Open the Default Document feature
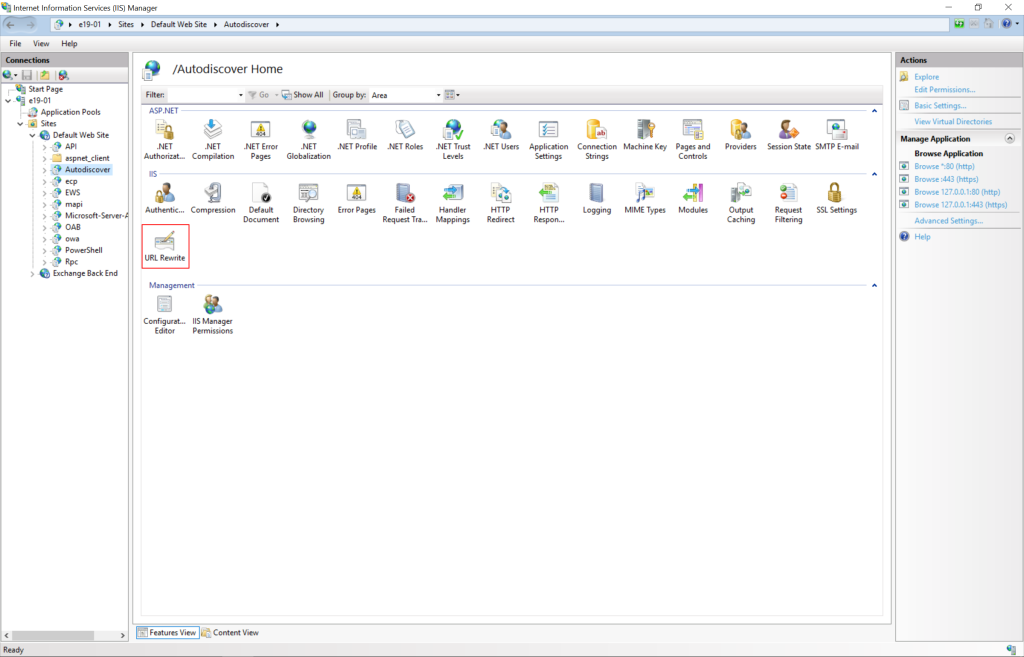The height and width of the screenshot is (657, 1024). 260,201
